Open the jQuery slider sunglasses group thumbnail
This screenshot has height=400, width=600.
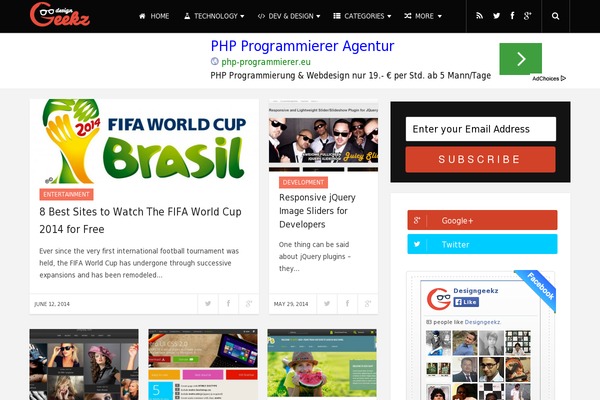click(x=323, y=136)
